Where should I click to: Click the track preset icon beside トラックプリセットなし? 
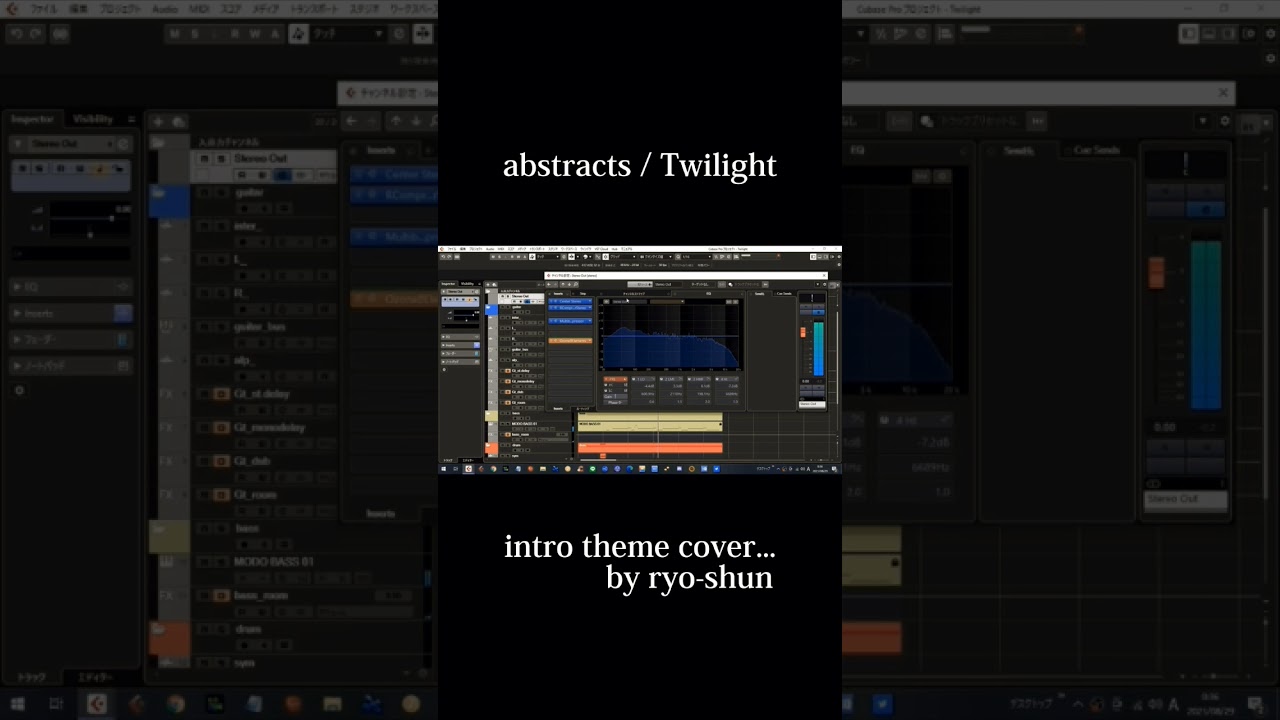click(x=927, y=121)
